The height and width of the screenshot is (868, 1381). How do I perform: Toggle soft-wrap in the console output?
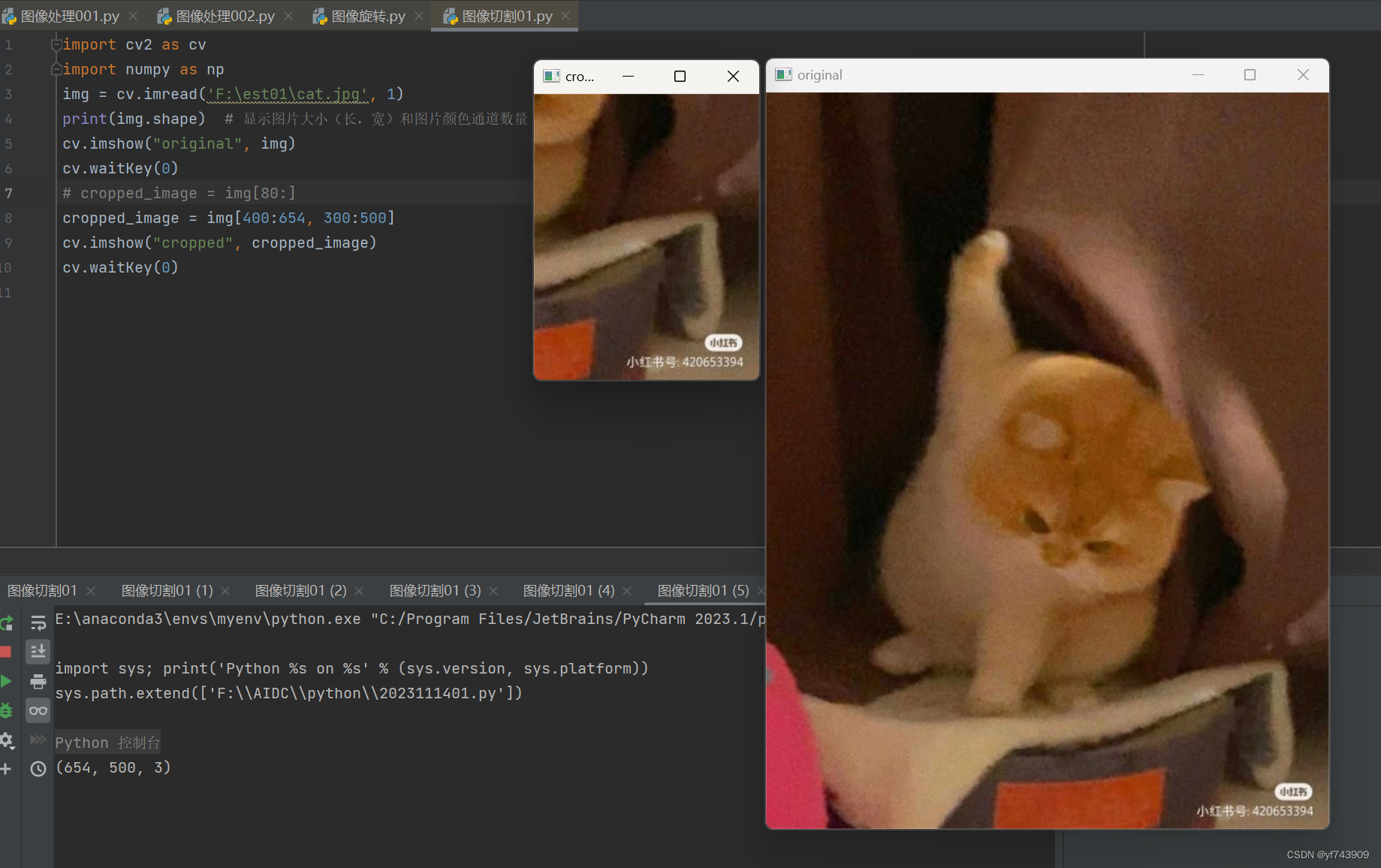pyautogui.click(x=38, y=622)
